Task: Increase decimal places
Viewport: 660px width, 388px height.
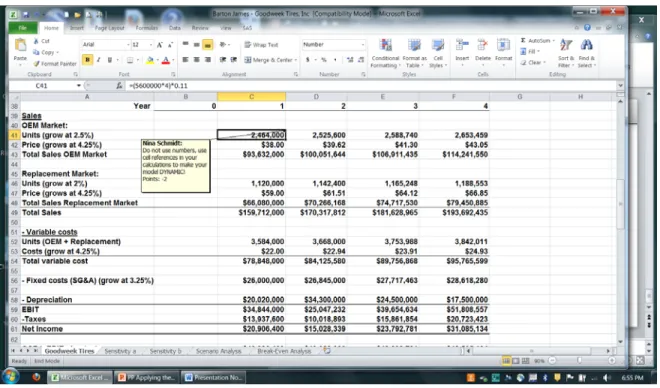Action: click(x=350, y=60)
